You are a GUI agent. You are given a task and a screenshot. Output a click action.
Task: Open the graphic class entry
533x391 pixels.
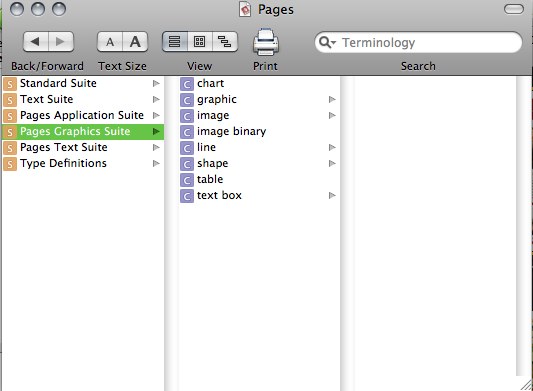click(x=259, y=99)
